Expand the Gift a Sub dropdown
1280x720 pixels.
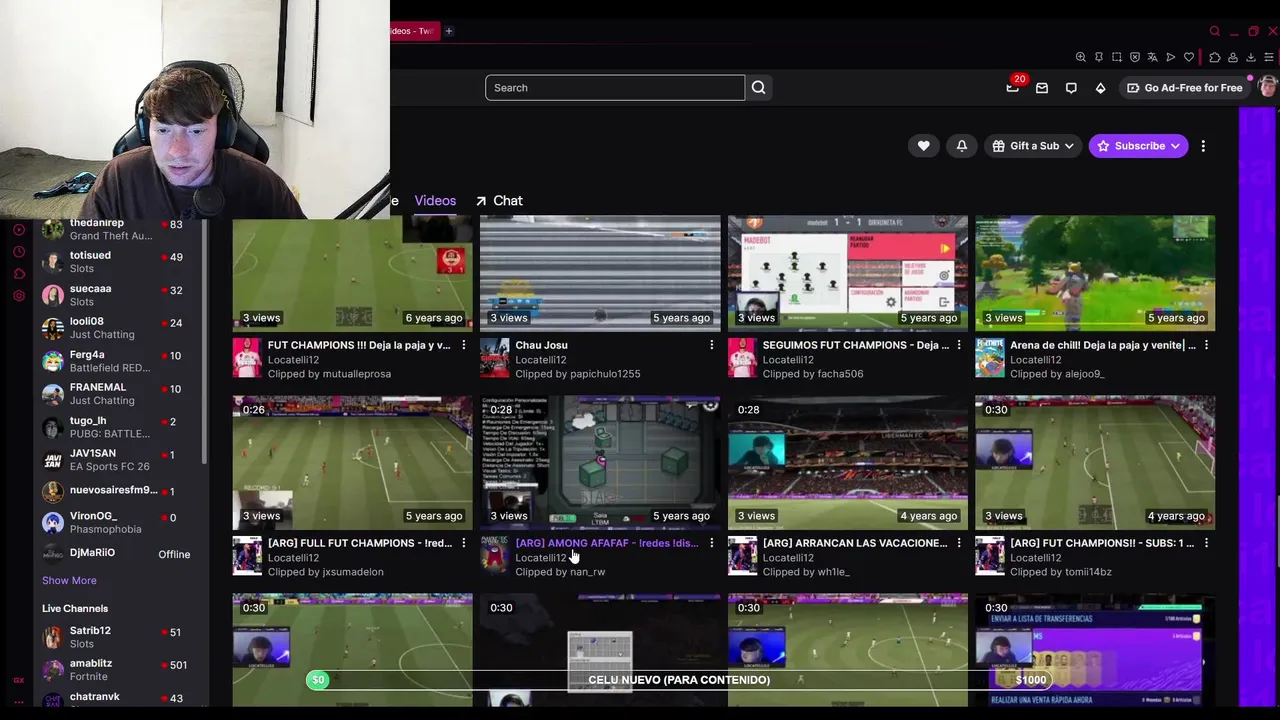1034,146
